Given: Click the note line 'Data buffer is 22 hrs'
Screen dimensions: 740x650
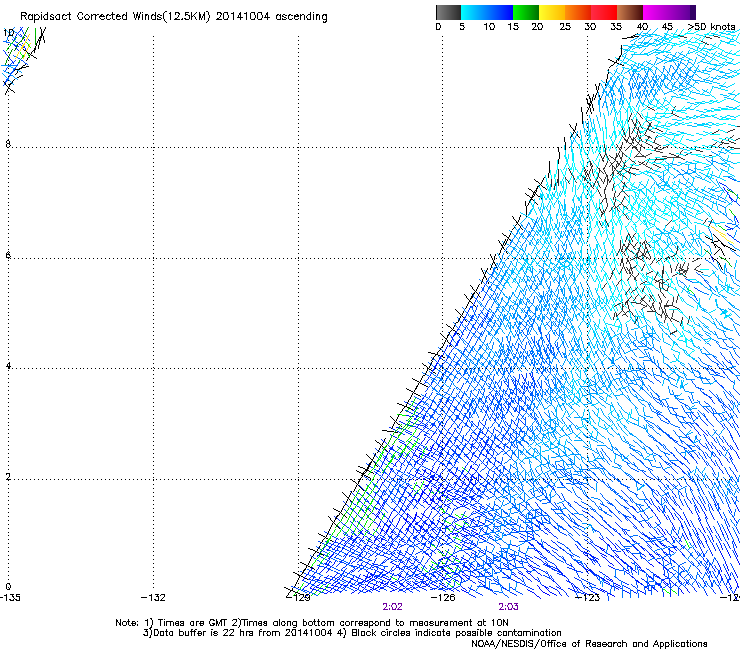Looking at the screenshot, I should 205,633.
